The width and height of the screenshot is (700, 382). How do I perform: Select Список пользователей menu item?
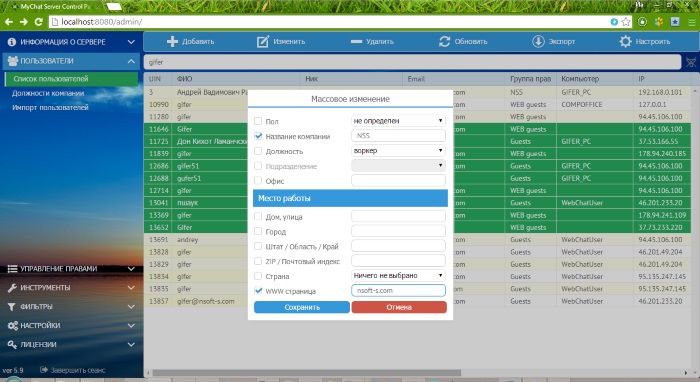[x=71, y=79]
